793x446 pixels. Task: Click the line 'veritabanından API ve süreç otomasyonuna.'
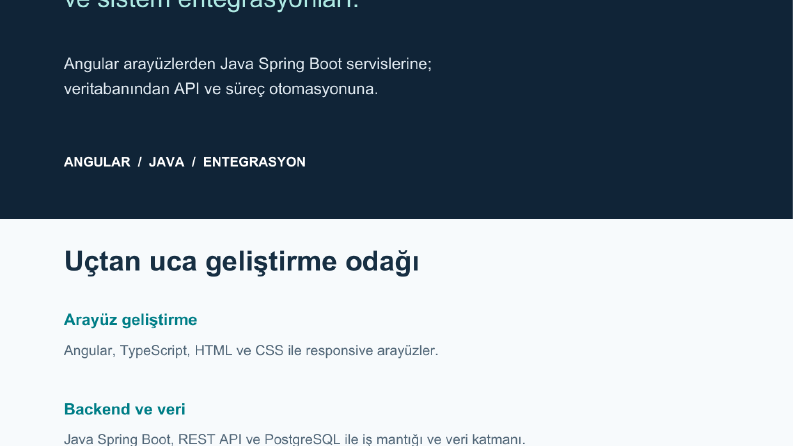[221, 89]
